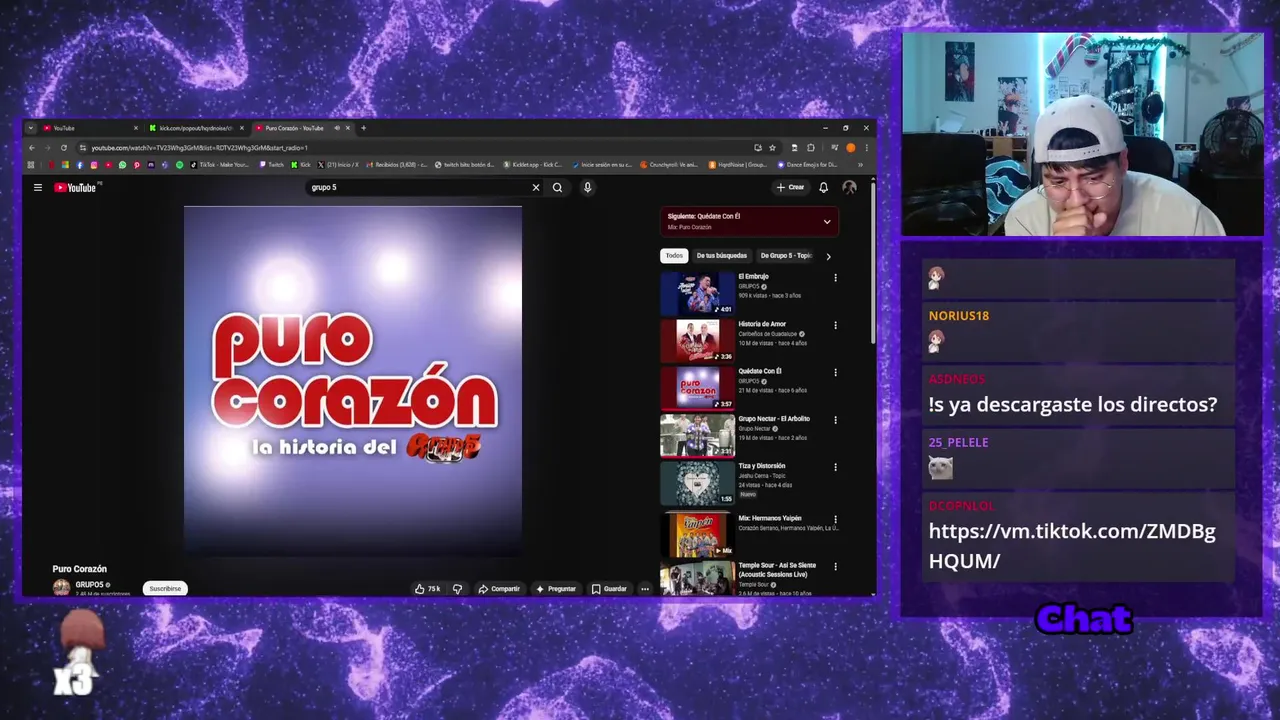Open options for 'Temple Sour' video

835,567
